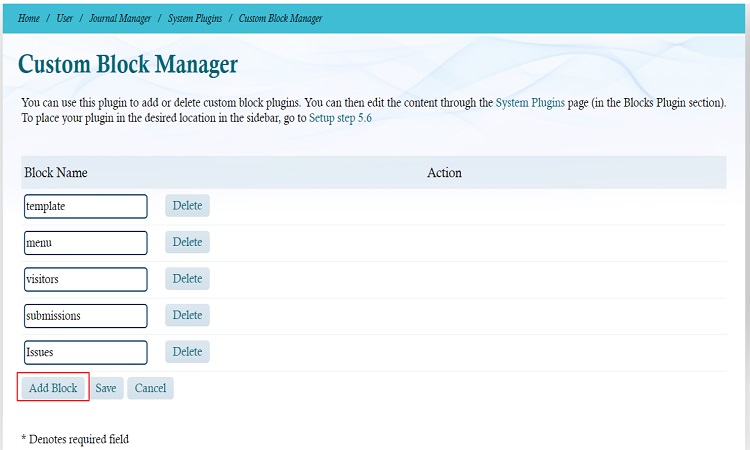Focus the visitors block name field
Screen dimensions: 750x450
pyautogui.click(x=86, y=279)
